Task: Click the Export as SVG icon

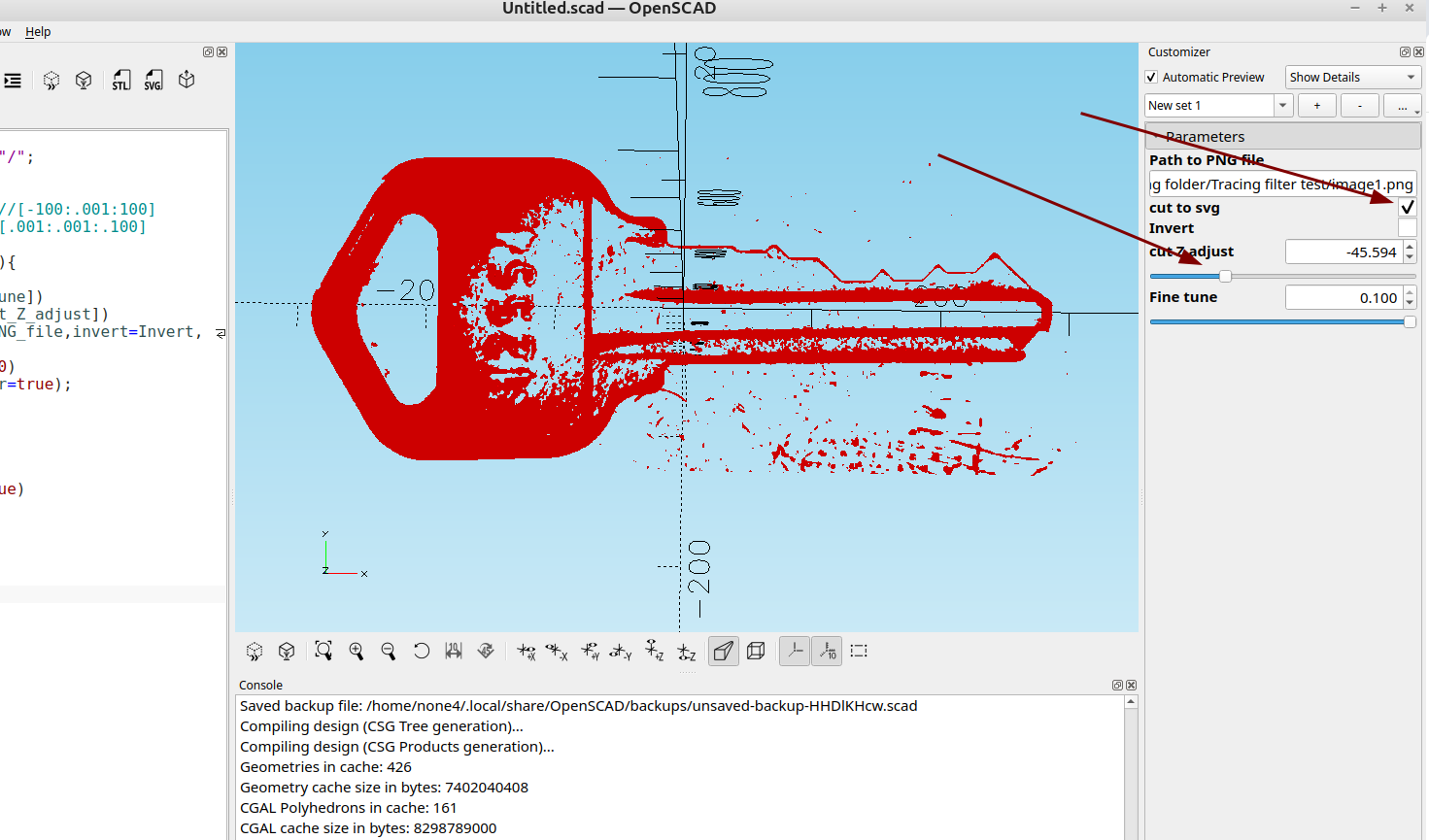Action: click(x=153, y=81)
